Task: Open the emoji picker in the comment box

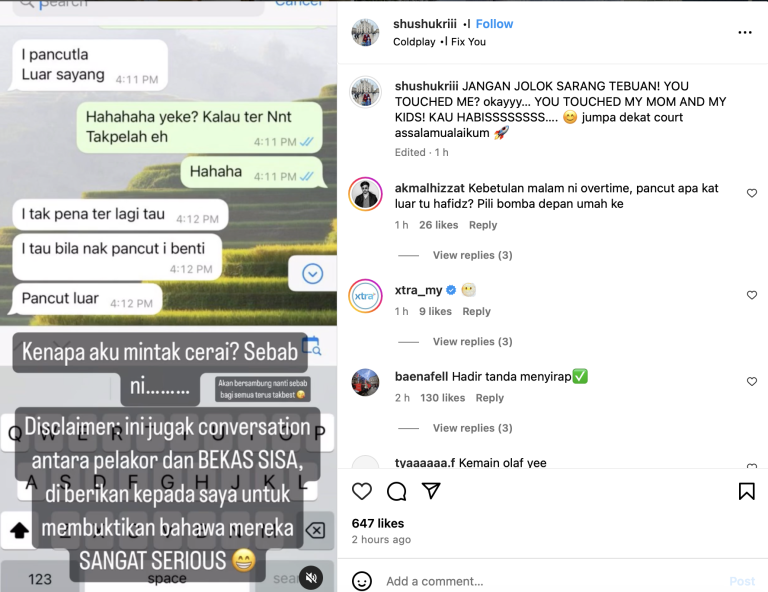Action: click(362, 581)
